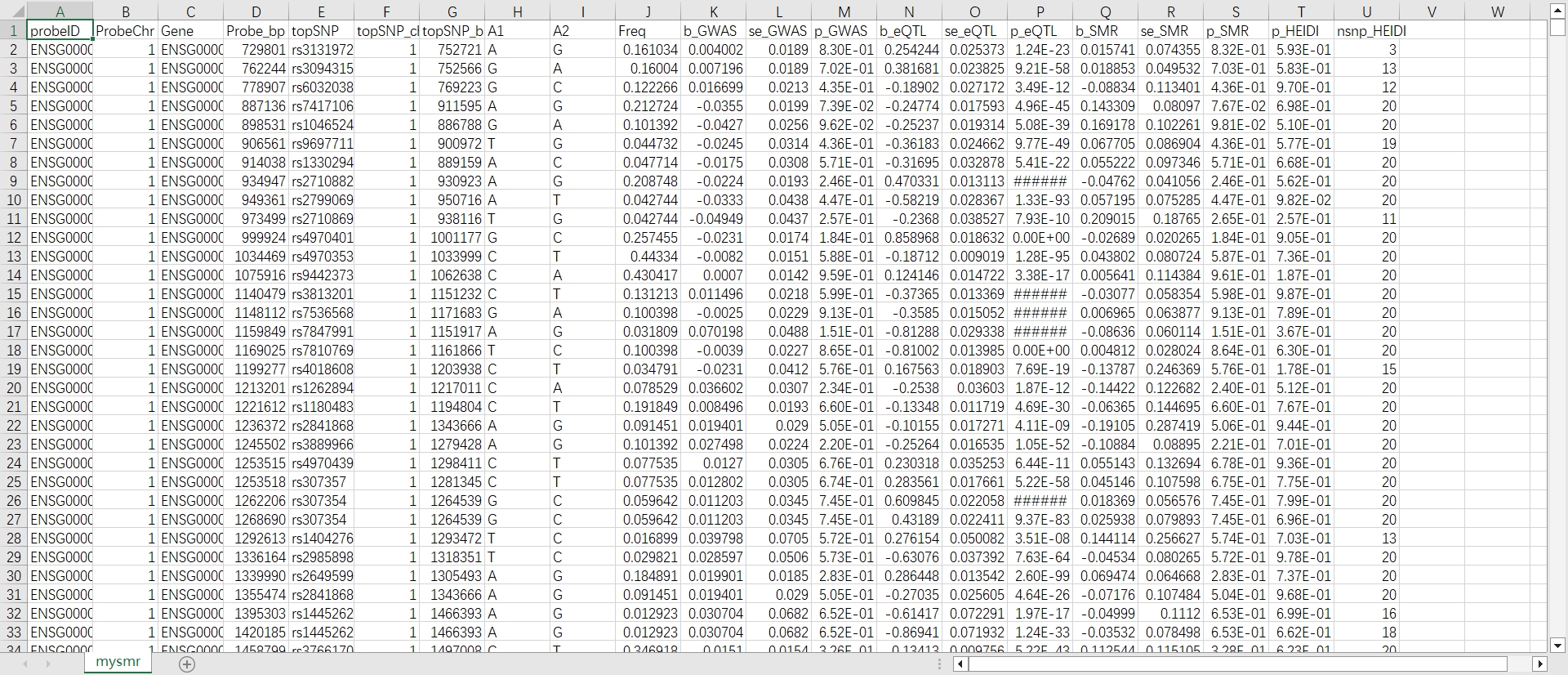
Task: Click the tab bar resize handle dots
Action: pos(940,664)
